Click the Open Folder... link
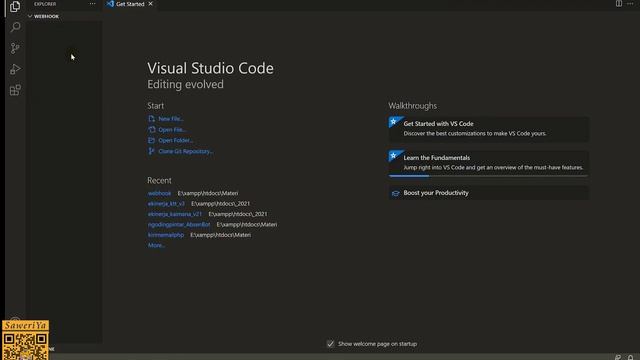 [x=176, y=140]
